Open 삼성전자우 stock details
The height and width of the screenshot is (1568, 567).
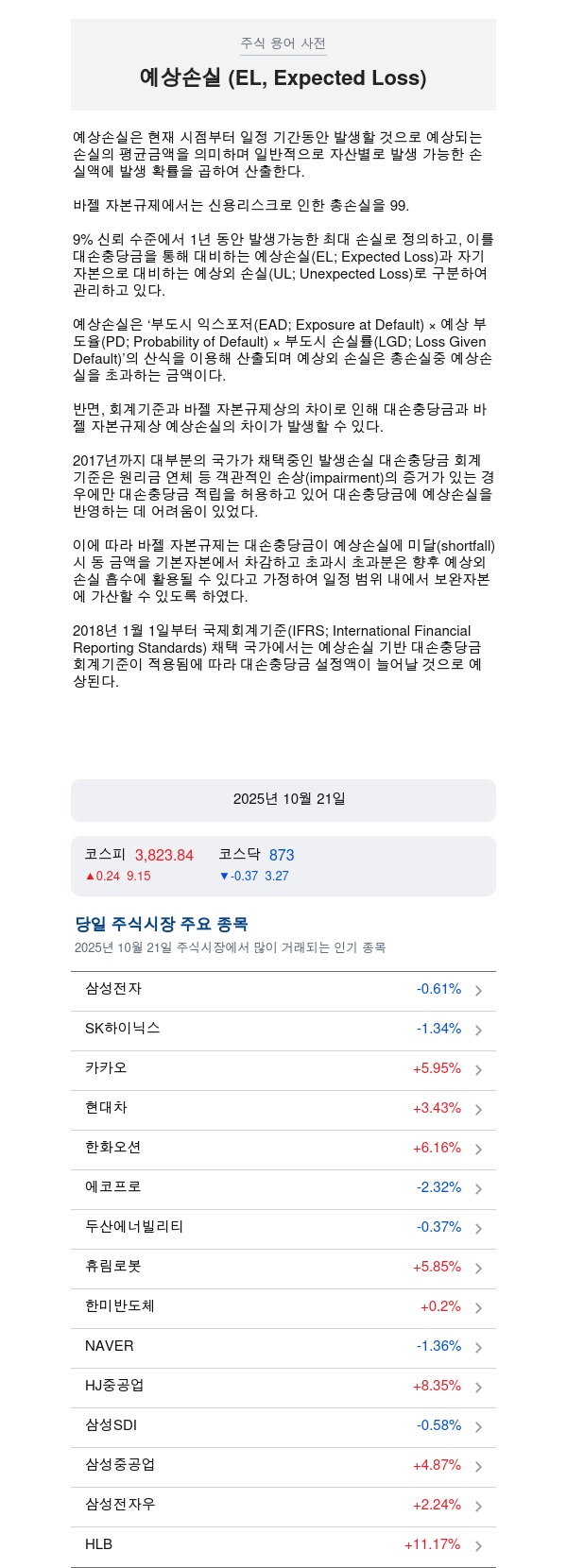(120, 1505)
